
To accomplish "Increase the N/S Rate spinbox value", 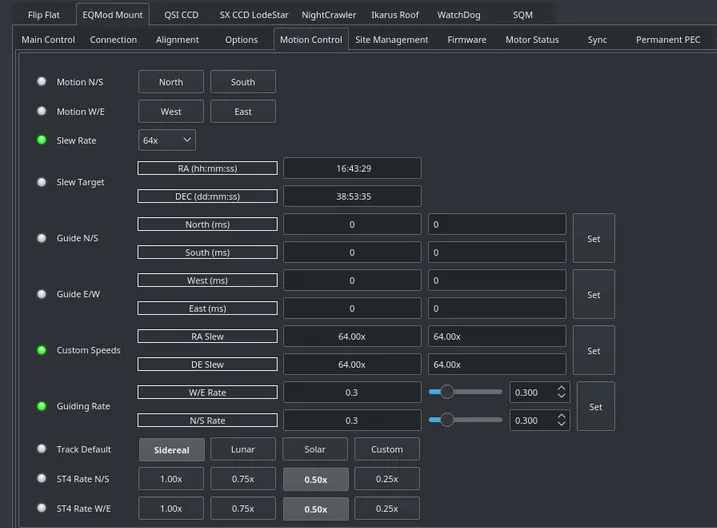I will coord(562,416).
